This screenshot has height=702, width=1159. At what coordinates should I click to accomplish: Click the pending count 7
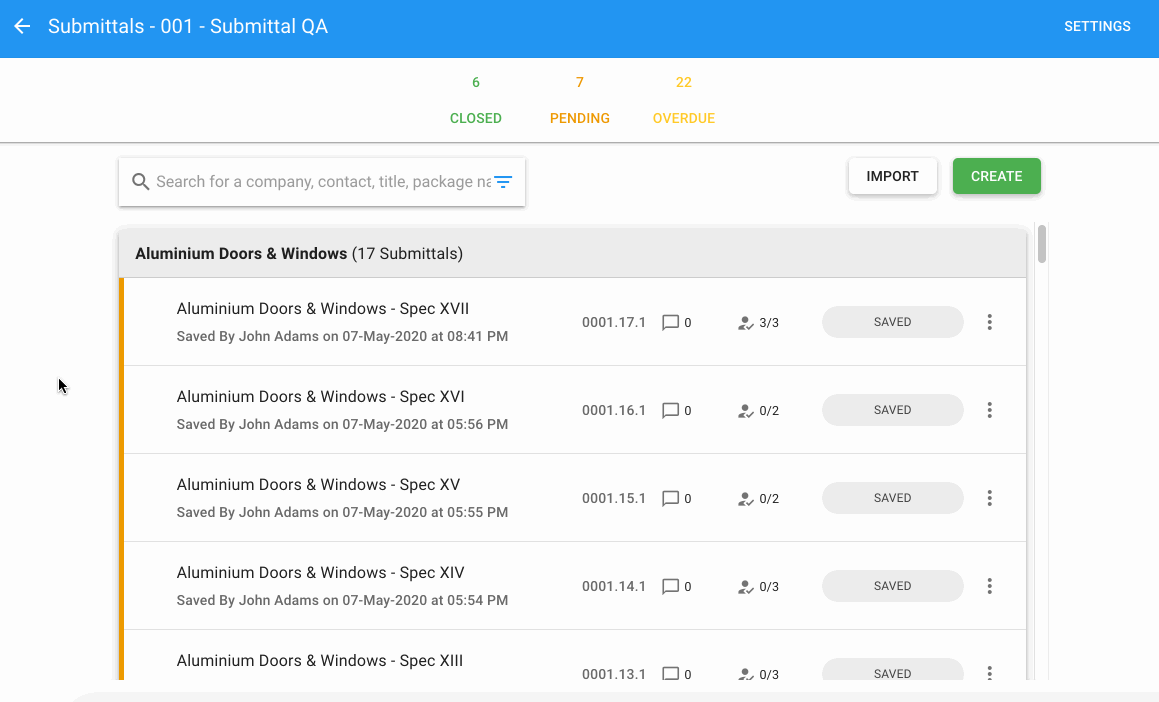click(x=580, y=82)
